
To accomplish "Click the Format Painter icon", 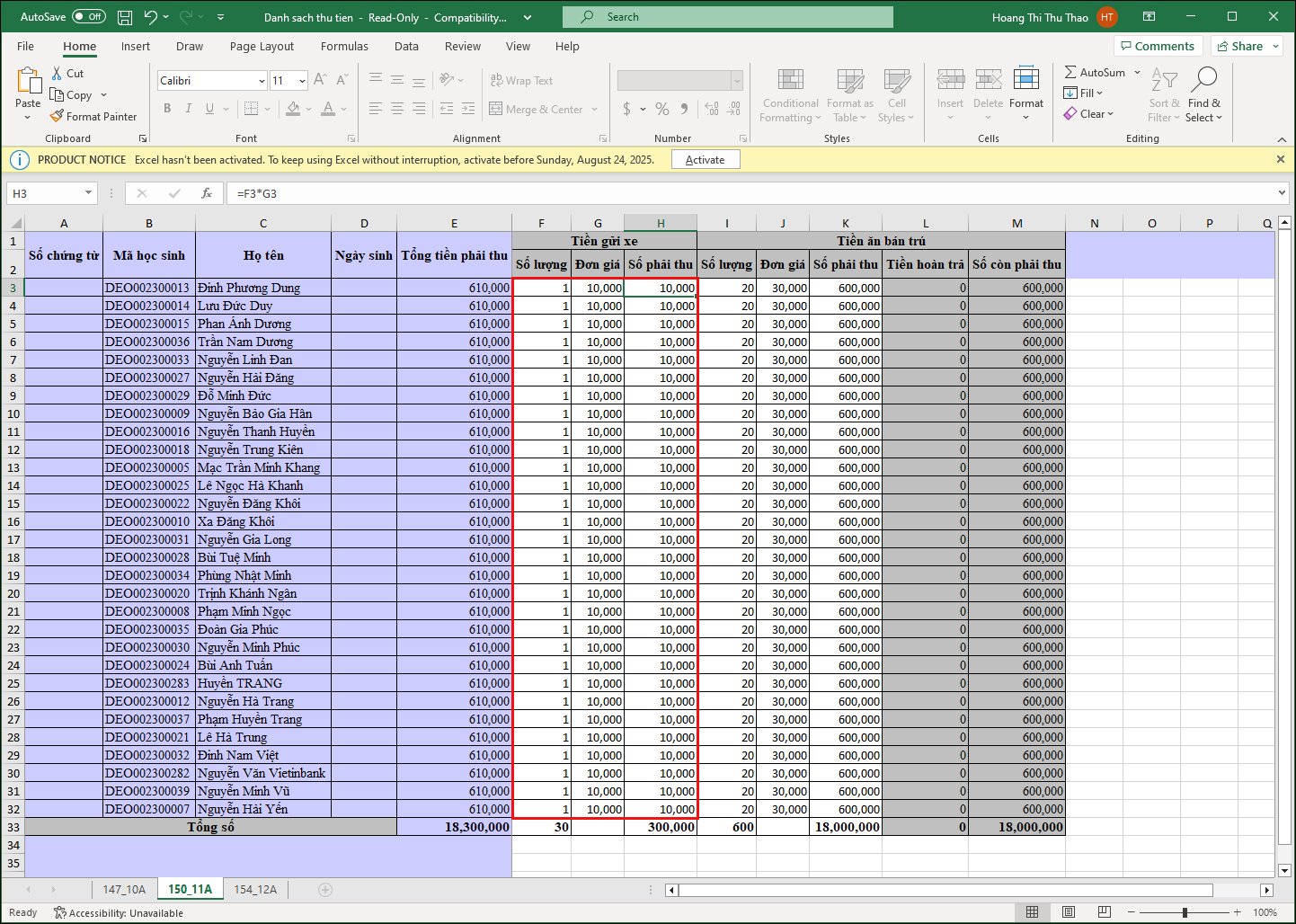I will (x=58, y=116).
